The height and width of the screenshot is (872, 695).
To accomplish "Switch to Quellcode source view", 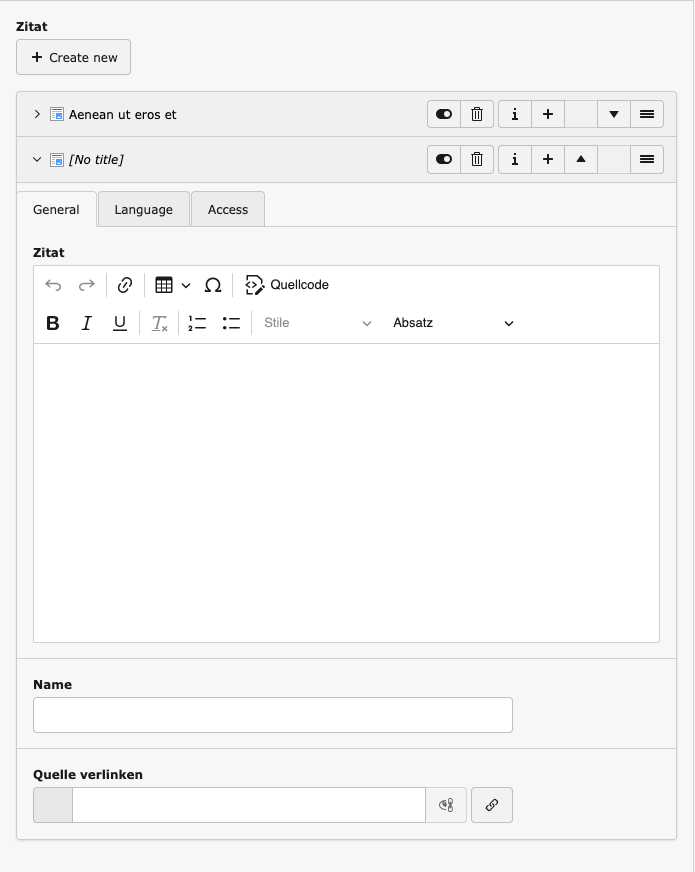I will pos(287,285).
